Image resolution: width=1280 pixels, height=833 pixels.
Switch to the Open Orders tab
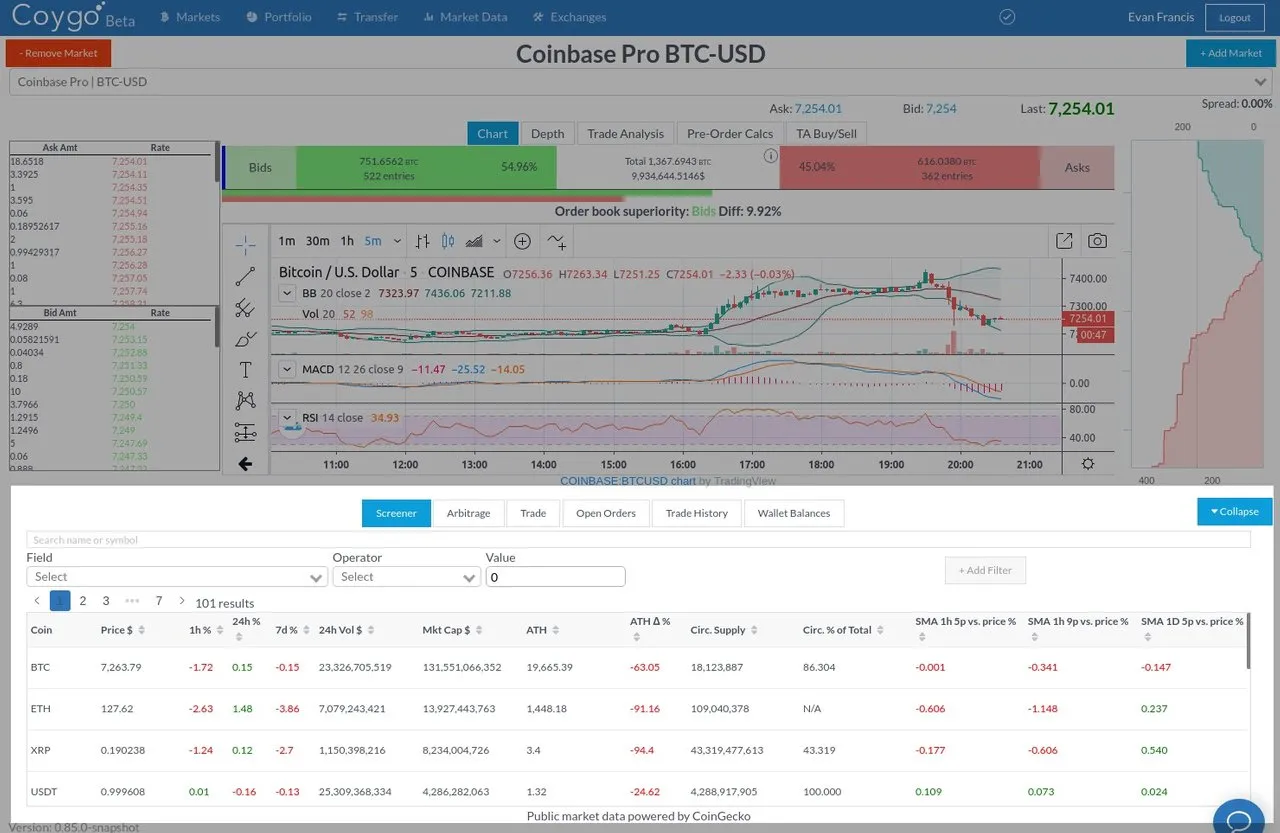coord(606,513)
